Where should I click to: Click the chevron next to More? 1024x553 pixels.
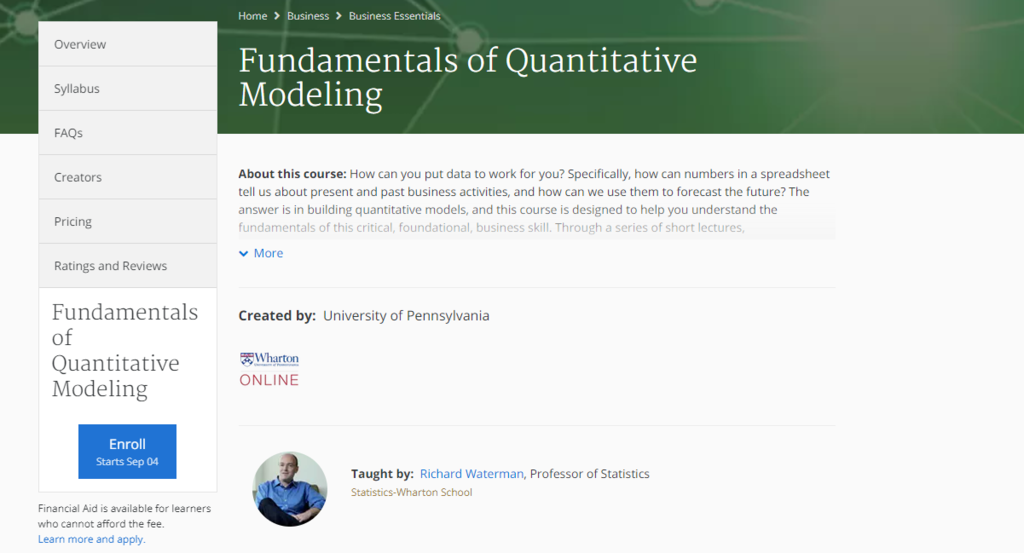(x=244, y=253)
